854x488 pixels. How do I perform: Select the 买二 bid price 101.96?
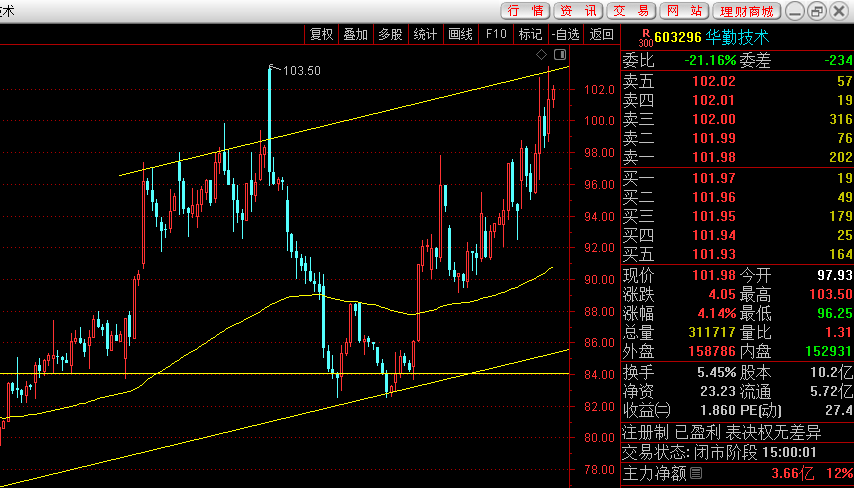[713, 197]
